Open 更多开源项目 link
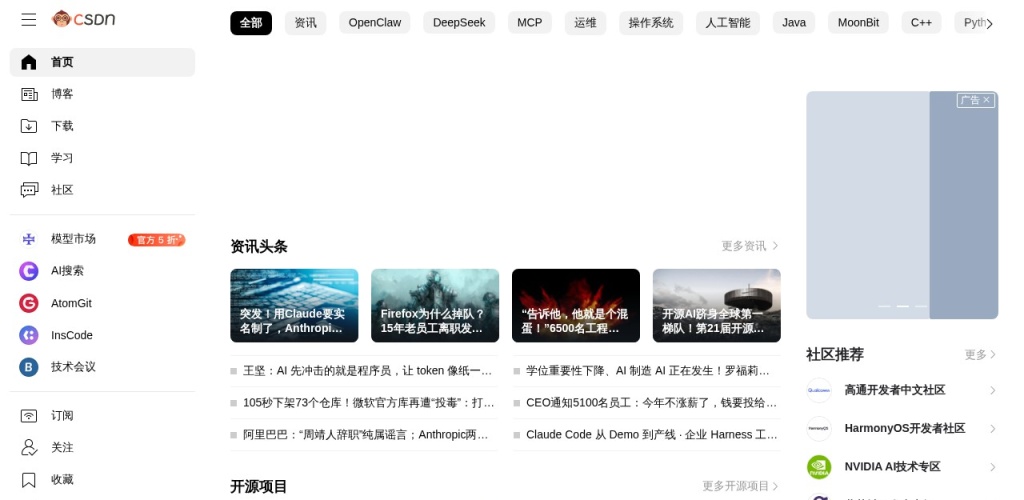The height and width of the screenshot is (500, 1024). [x=741, y=486]
